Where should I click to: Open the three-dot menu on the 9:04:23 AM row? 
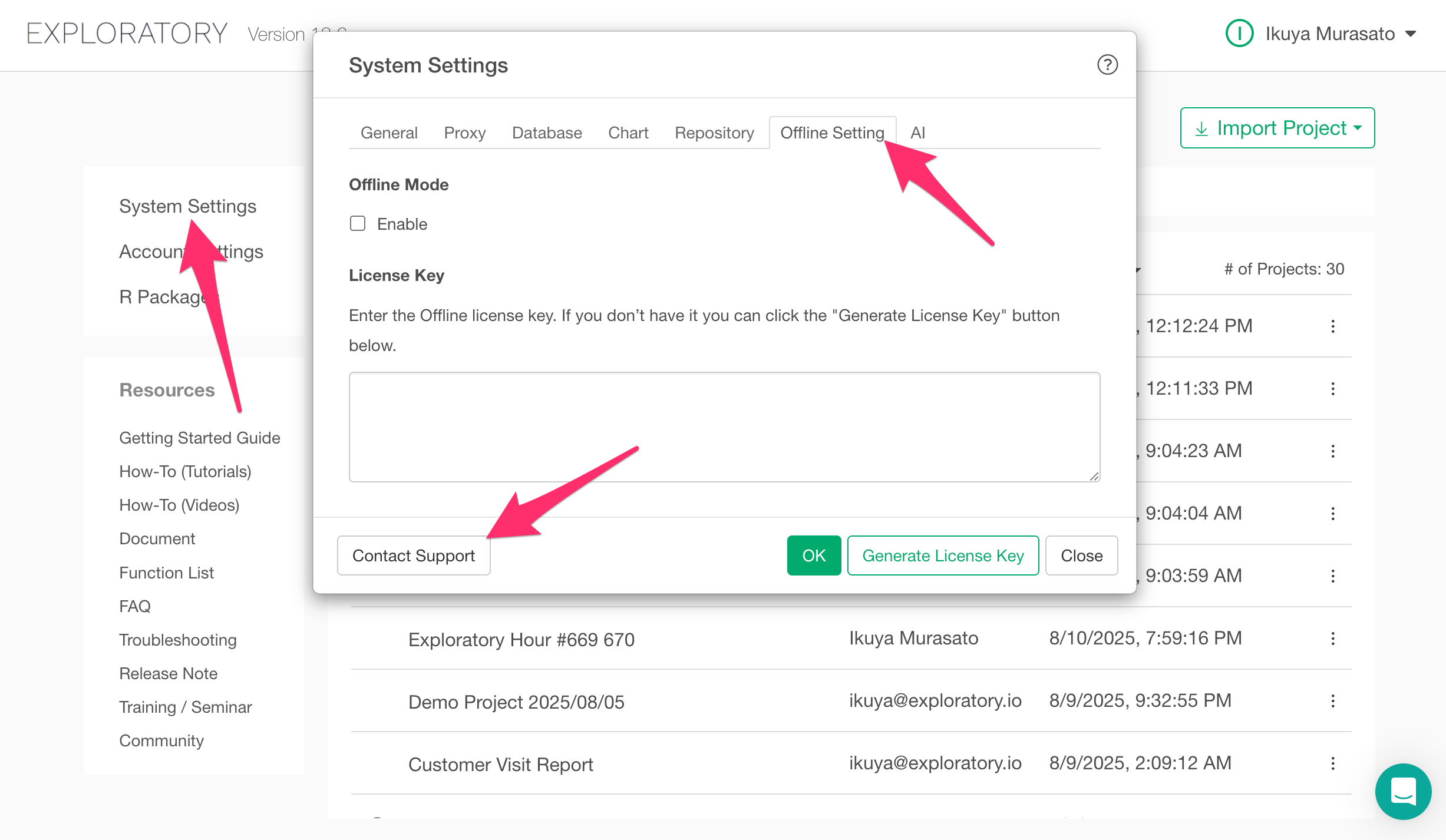point(1333,451)
